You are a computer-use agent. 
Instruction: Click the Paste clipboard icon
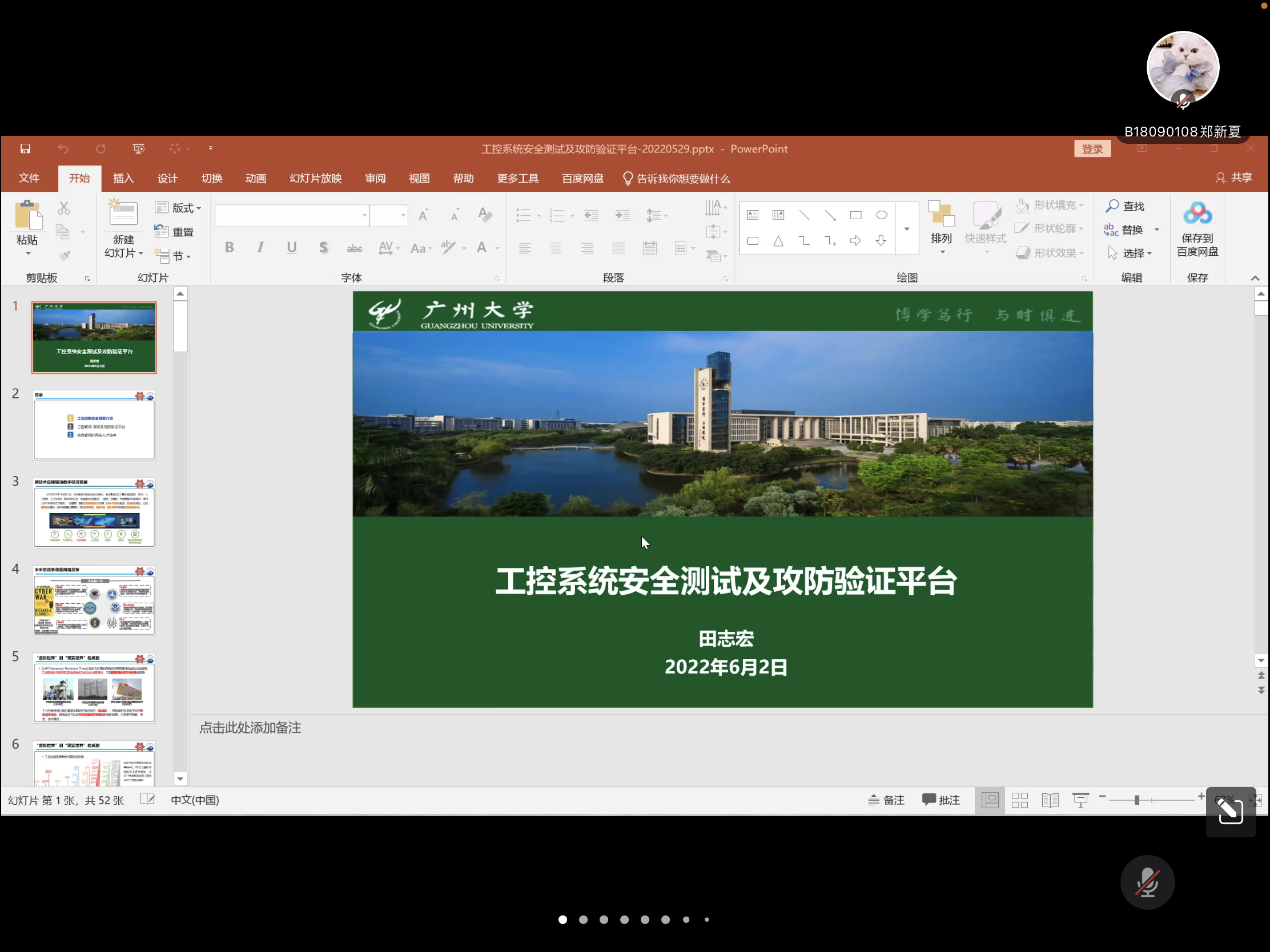coord(28,215)
